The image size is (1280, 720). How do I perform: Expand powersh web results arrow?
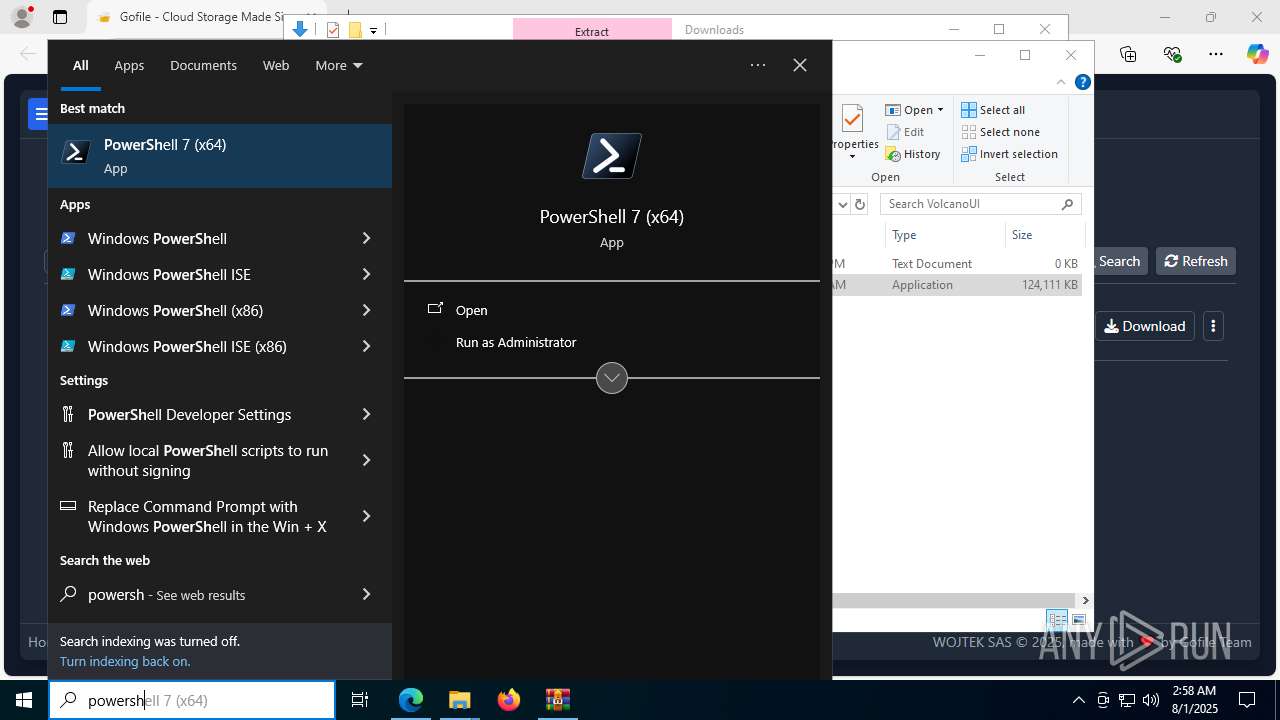pyautogui.click(x=366, y=594)
